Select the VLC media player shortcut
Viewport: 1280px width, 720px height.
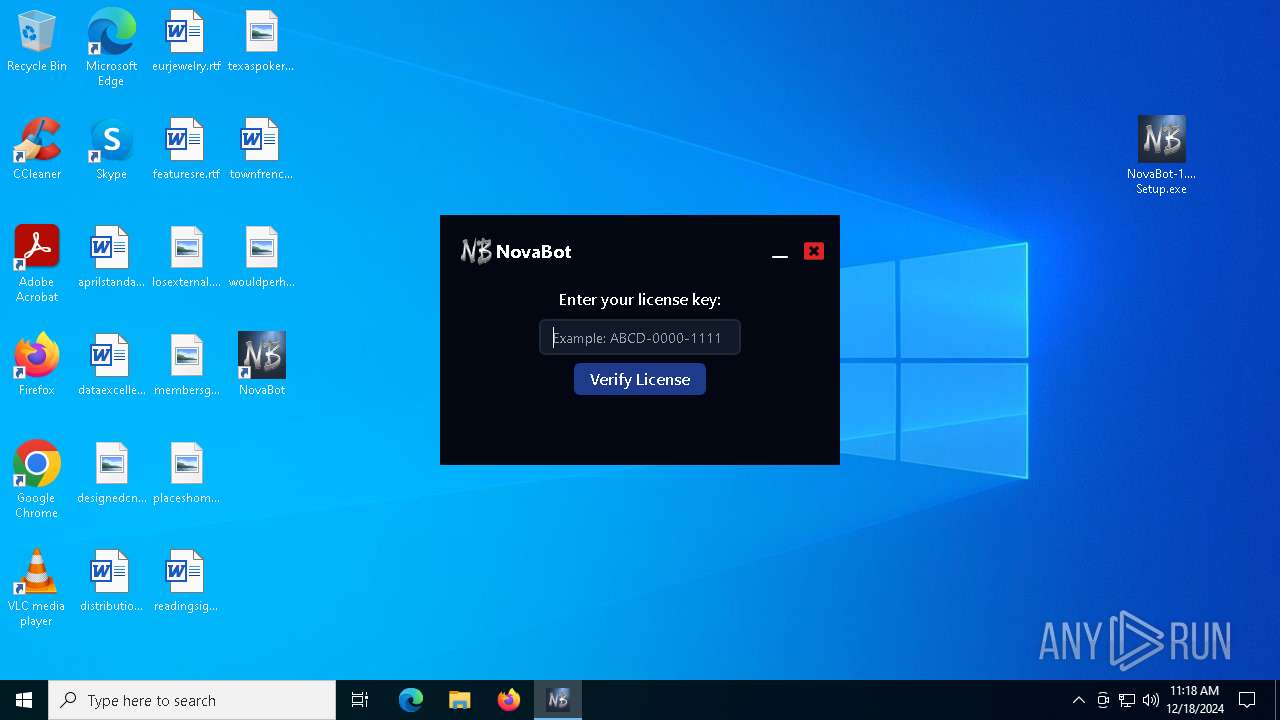point(37,588)
